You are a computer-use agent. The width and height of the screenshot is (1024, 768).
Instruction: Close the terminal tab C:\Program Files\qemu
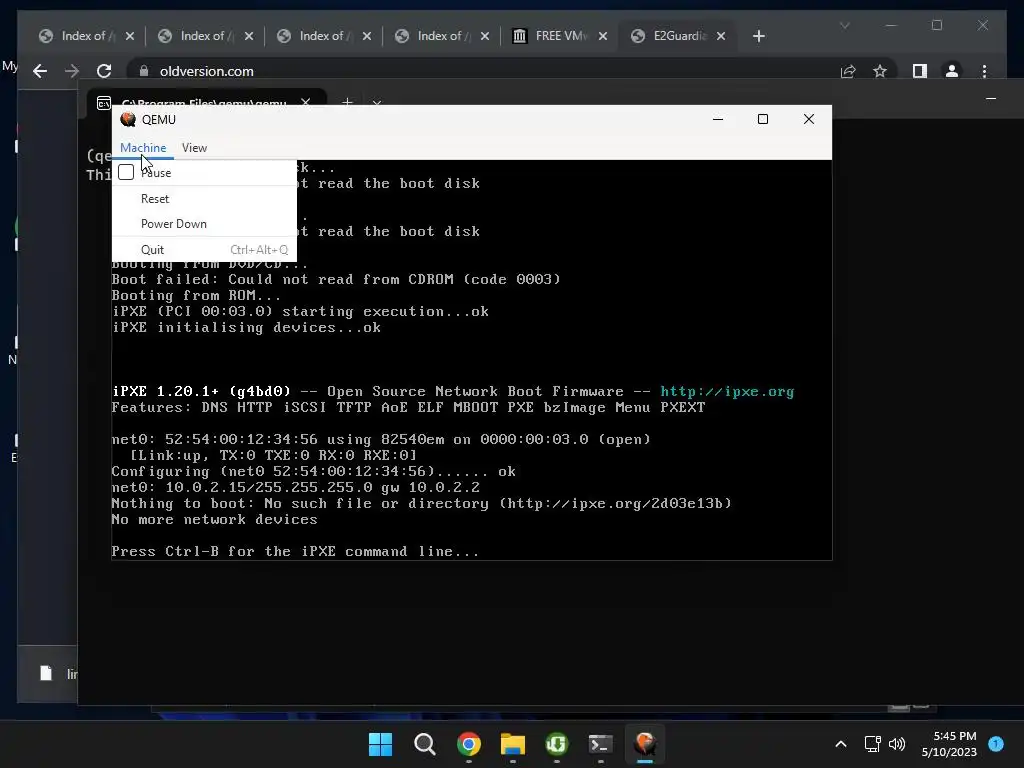(306, 103)
